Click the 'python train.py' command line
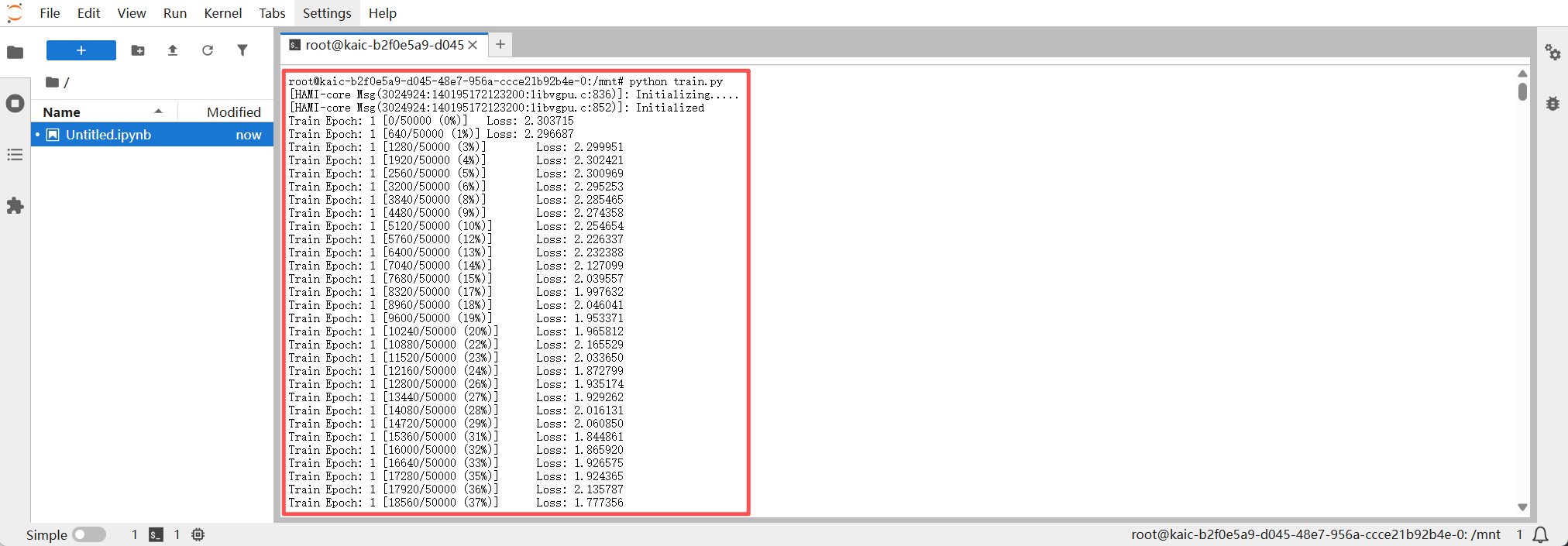 coord(505,81)
